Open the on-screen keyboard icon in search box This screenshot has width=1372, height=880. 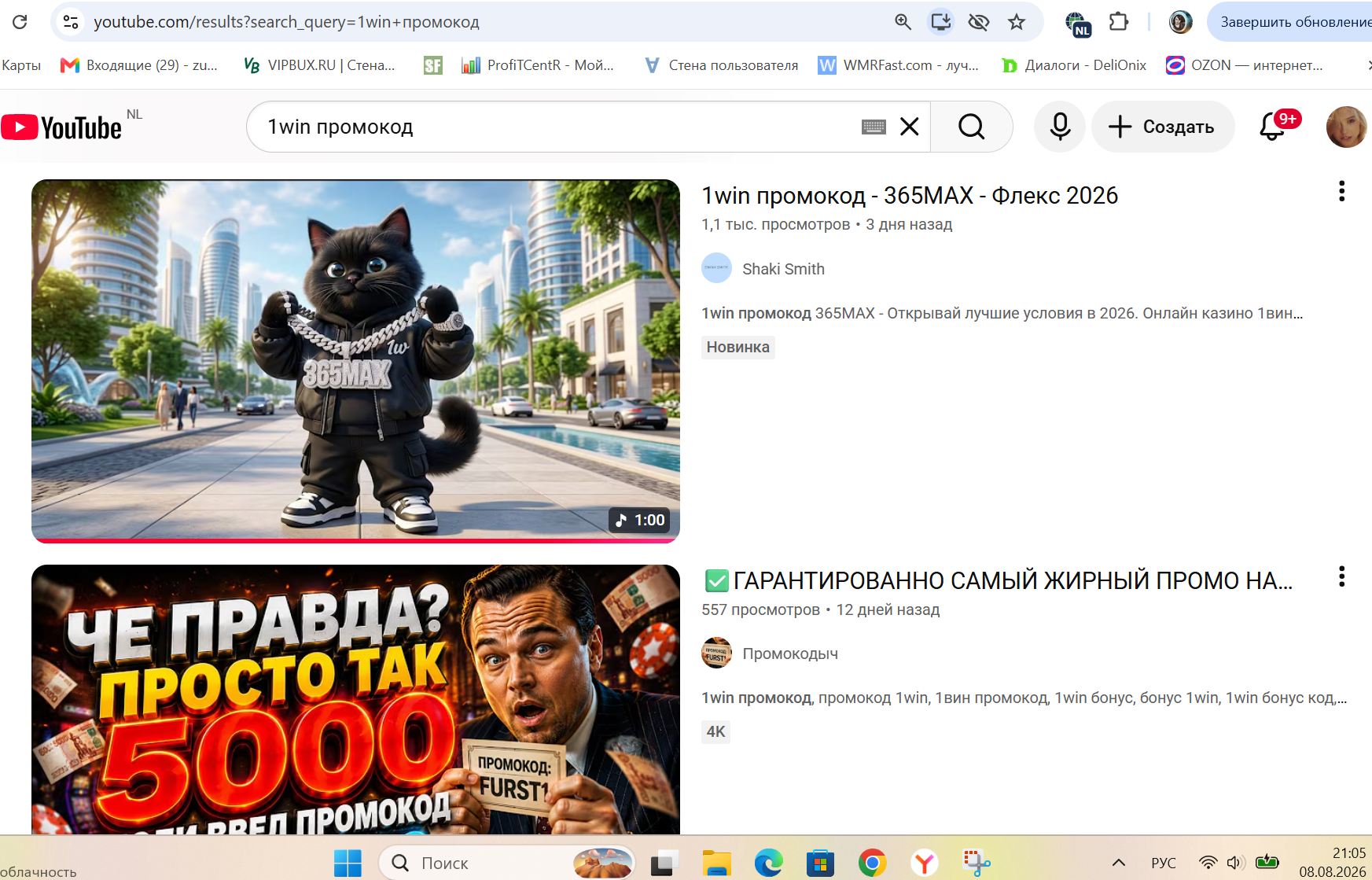[x=874, y=127]
